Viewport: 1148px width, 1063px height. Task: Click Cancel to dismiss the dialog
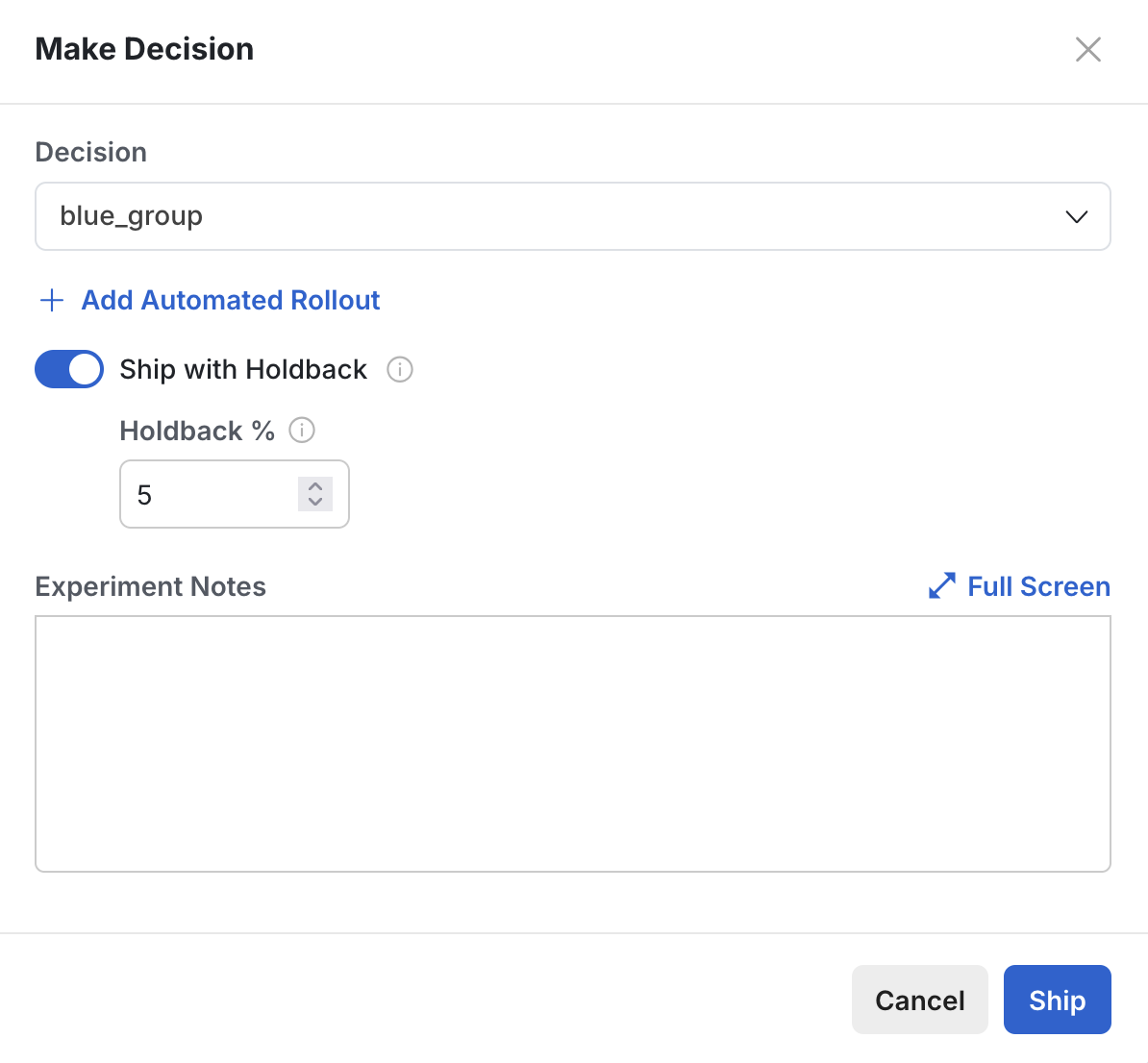point(919,1000)
